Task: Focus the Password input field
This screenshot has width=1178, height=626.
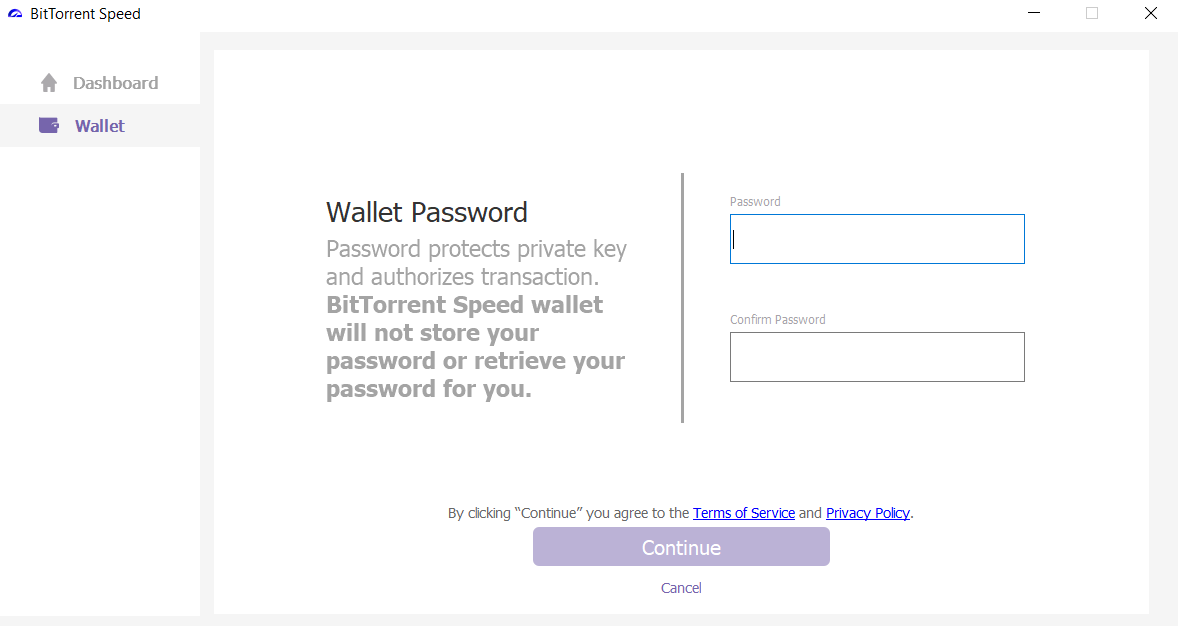Action: point(877,239)
